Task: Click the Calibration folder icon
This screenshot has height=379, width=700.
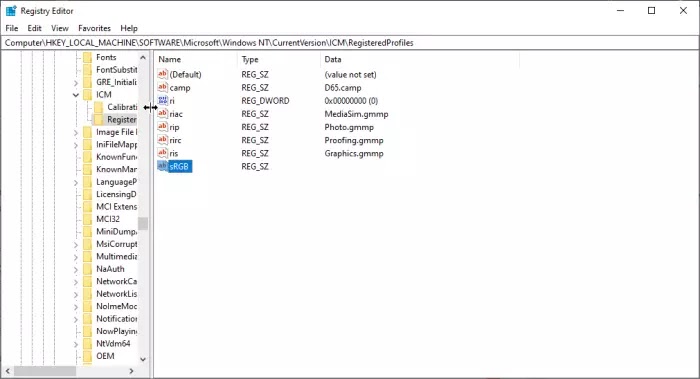Action: click(99, 107)
